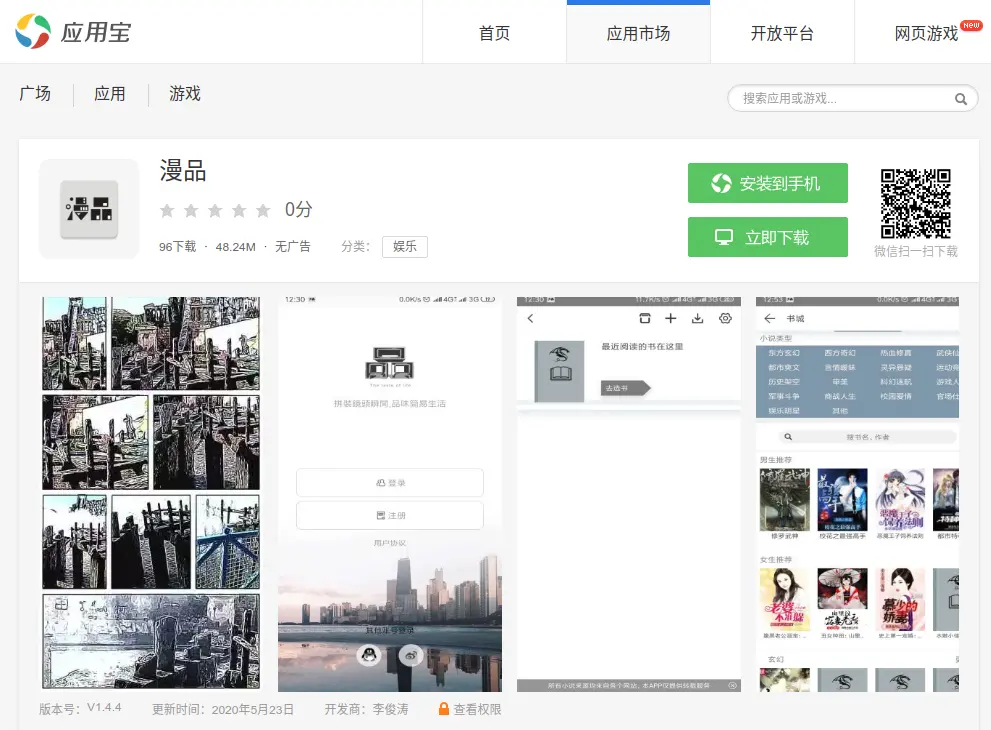Switch to the 应用市场 tab
This screenshot has height=730, width=991.
pos(638,33)
